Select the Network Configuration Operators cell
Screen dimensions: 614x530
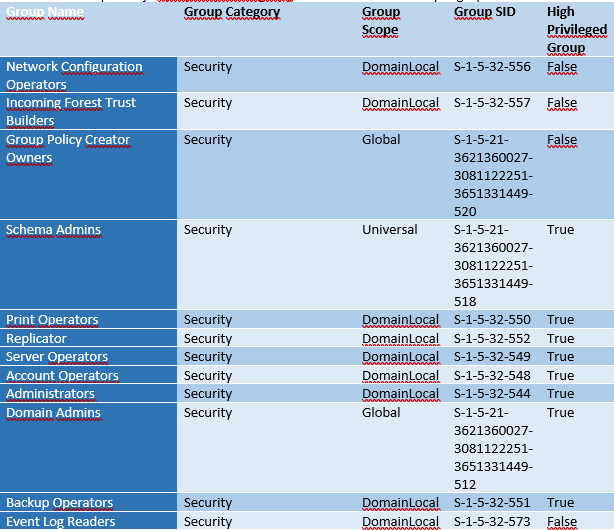(x=75, y=76)
